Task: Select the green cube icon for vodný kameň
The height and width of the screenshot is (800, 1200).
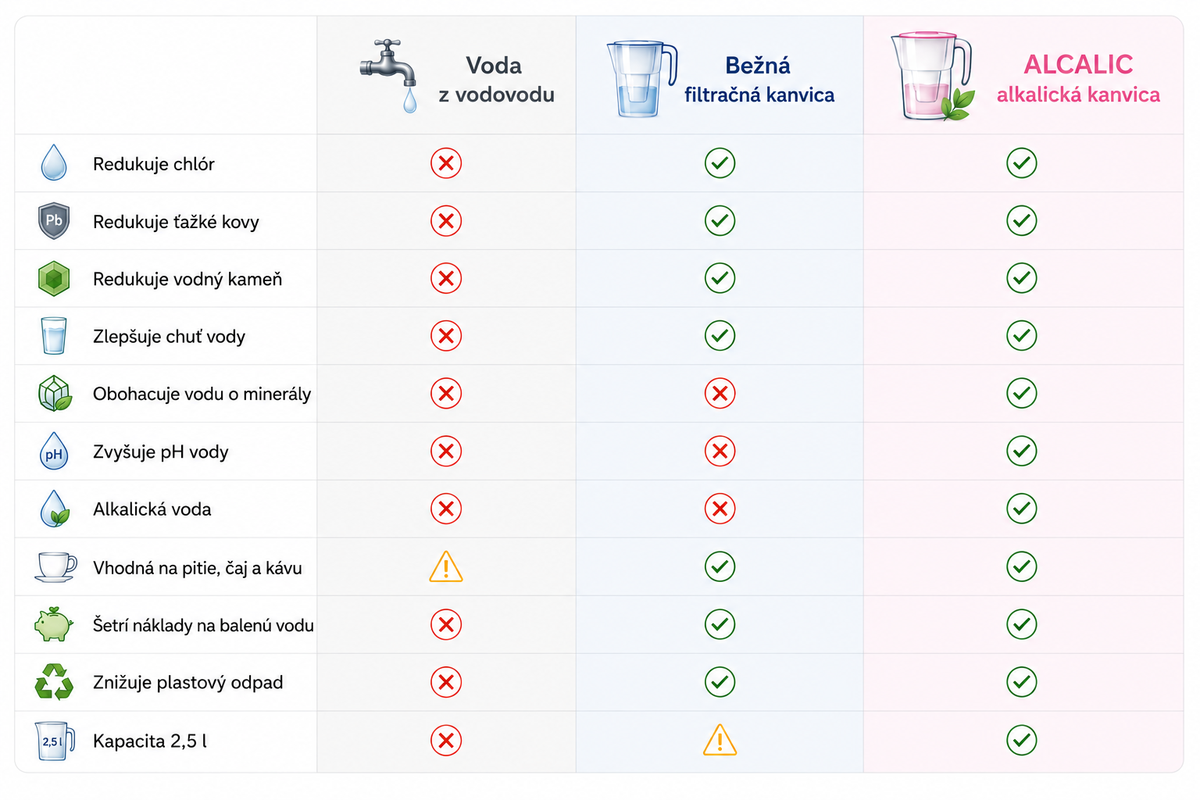Action: pyautogui.click(x=53, y=279)
